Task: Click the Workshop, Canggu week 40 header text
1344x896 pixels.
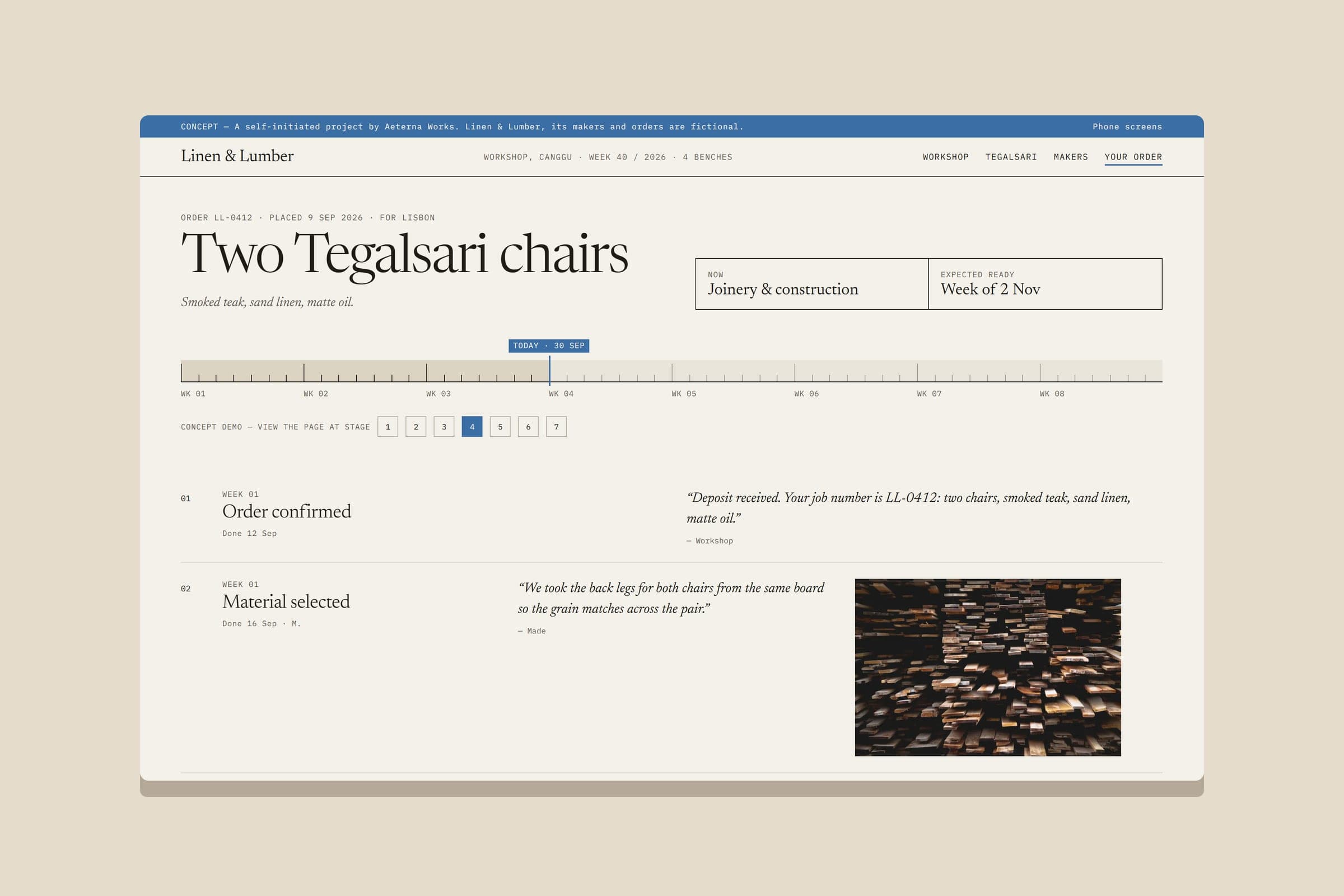Action: pos(608,157)
